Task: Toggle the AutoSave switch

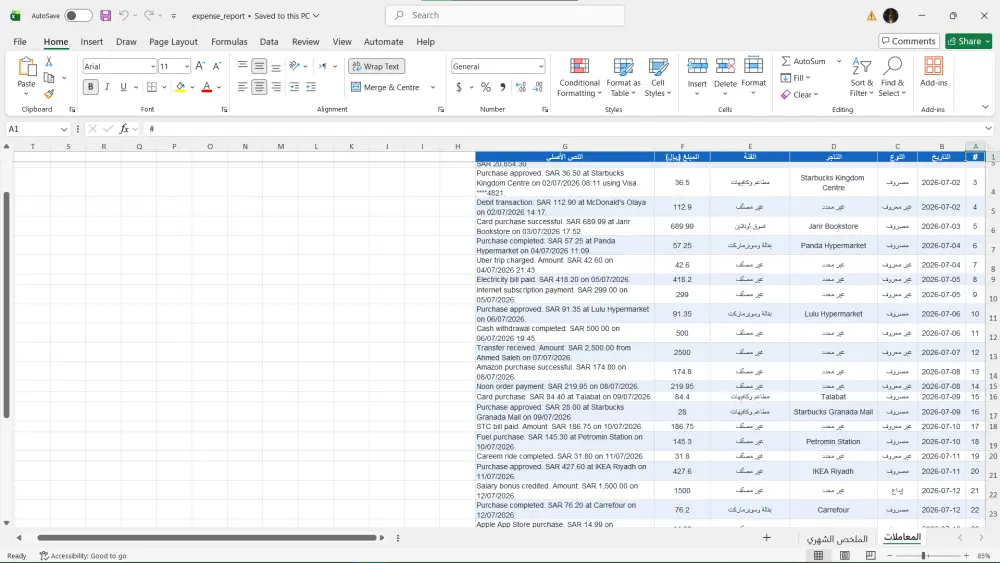Action: click(78, 15)
